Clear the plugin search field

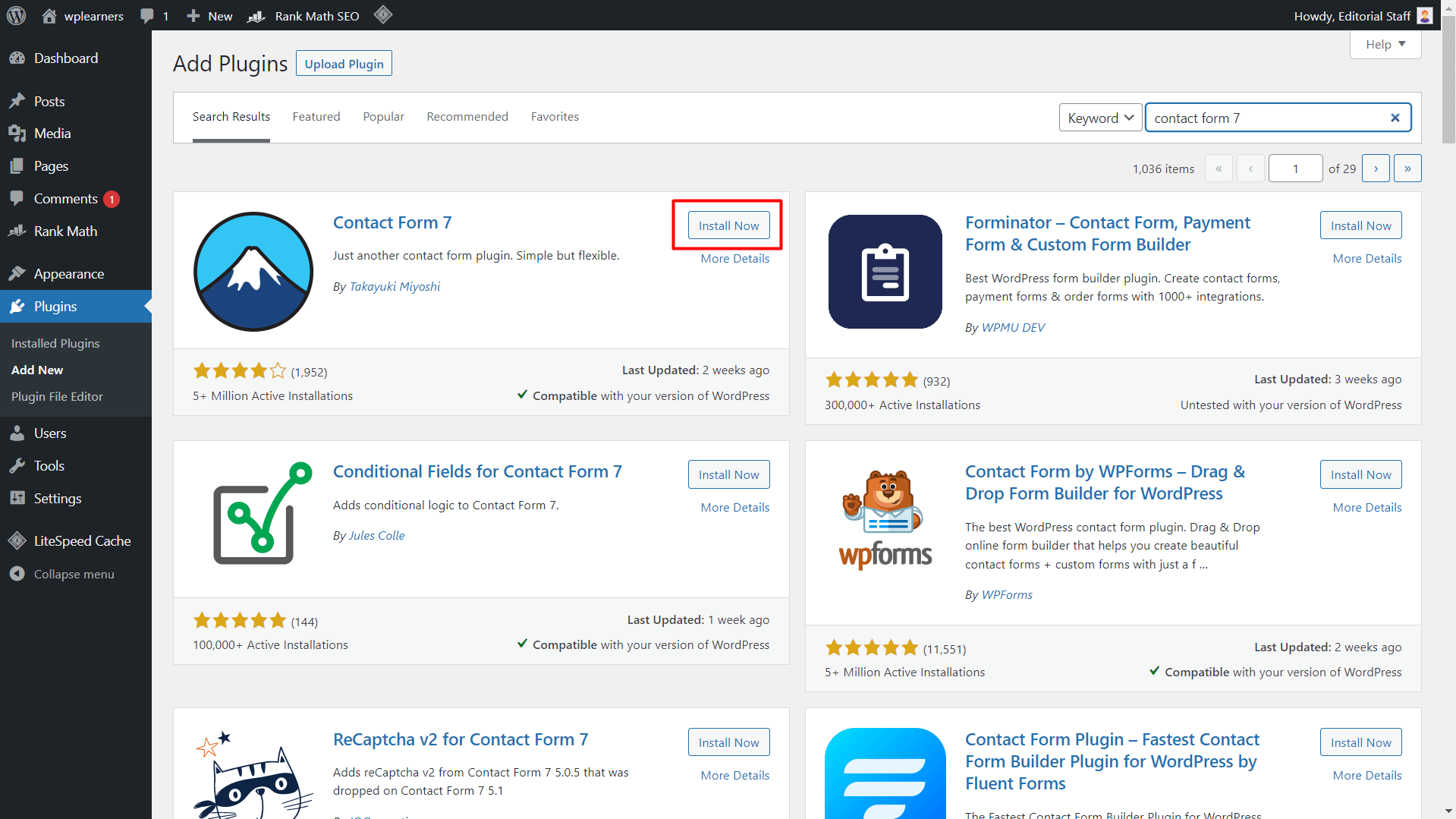point(1395,118)
